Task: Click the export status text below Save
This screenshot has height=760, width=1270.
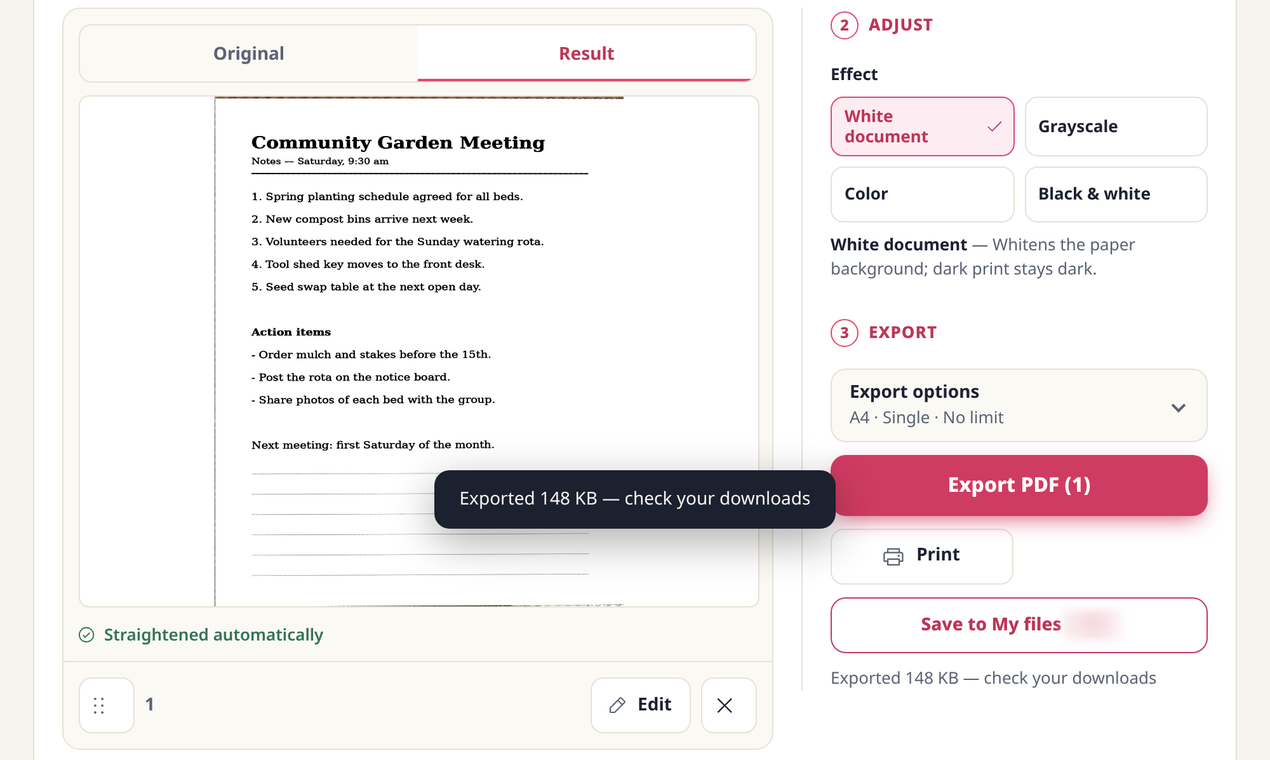Action: point(993,678)
